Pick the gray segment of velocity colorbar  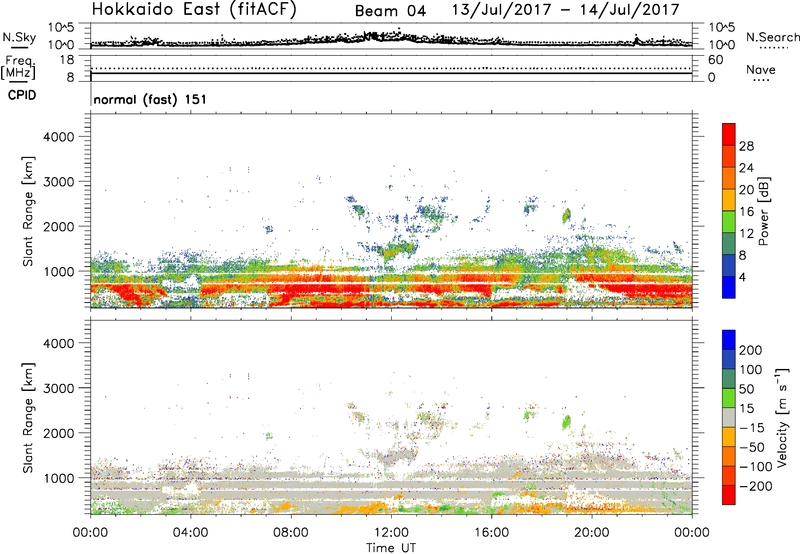point(729,418)
